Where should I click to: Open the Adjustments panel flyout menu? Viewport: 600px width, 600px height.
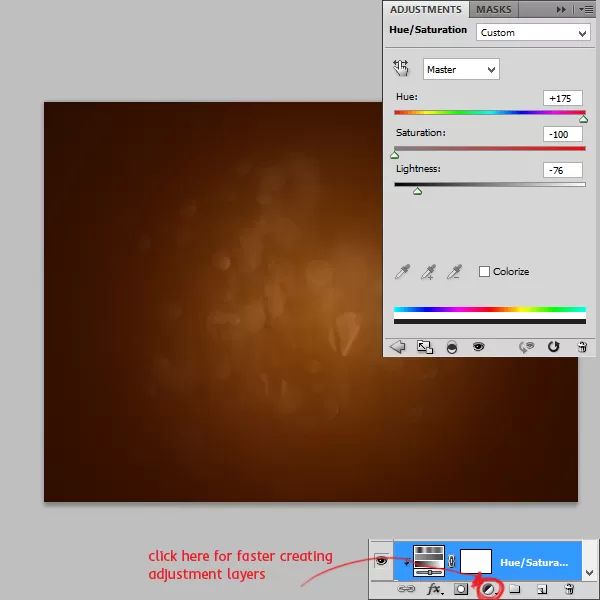[x=586, y=10]
